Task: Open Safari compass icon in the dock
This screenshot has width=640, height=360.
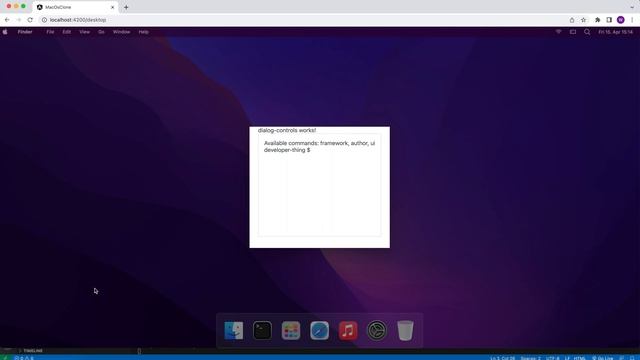Action: (319, 330)
